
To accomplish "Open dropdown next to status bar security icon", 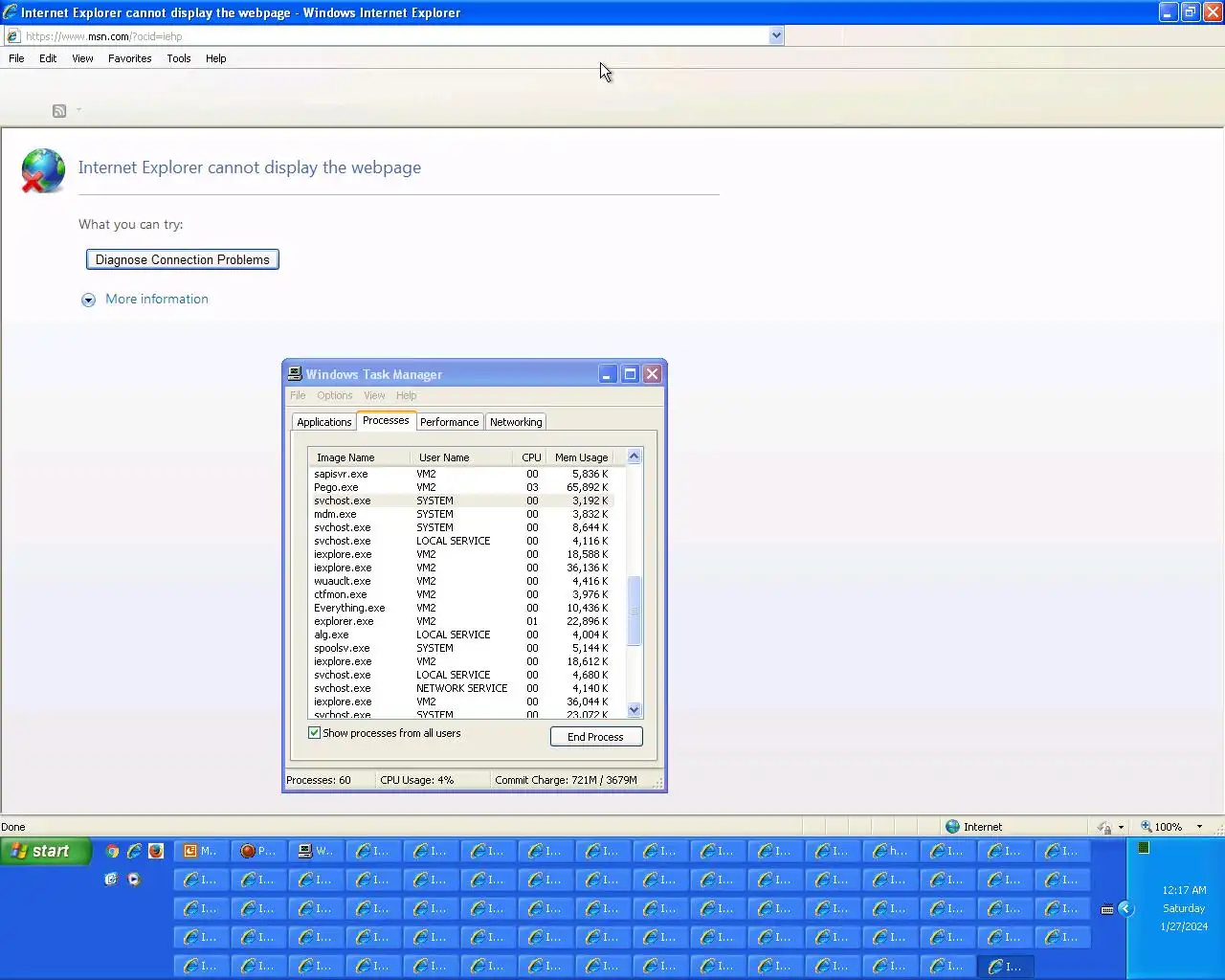I will pos(1121,827).
